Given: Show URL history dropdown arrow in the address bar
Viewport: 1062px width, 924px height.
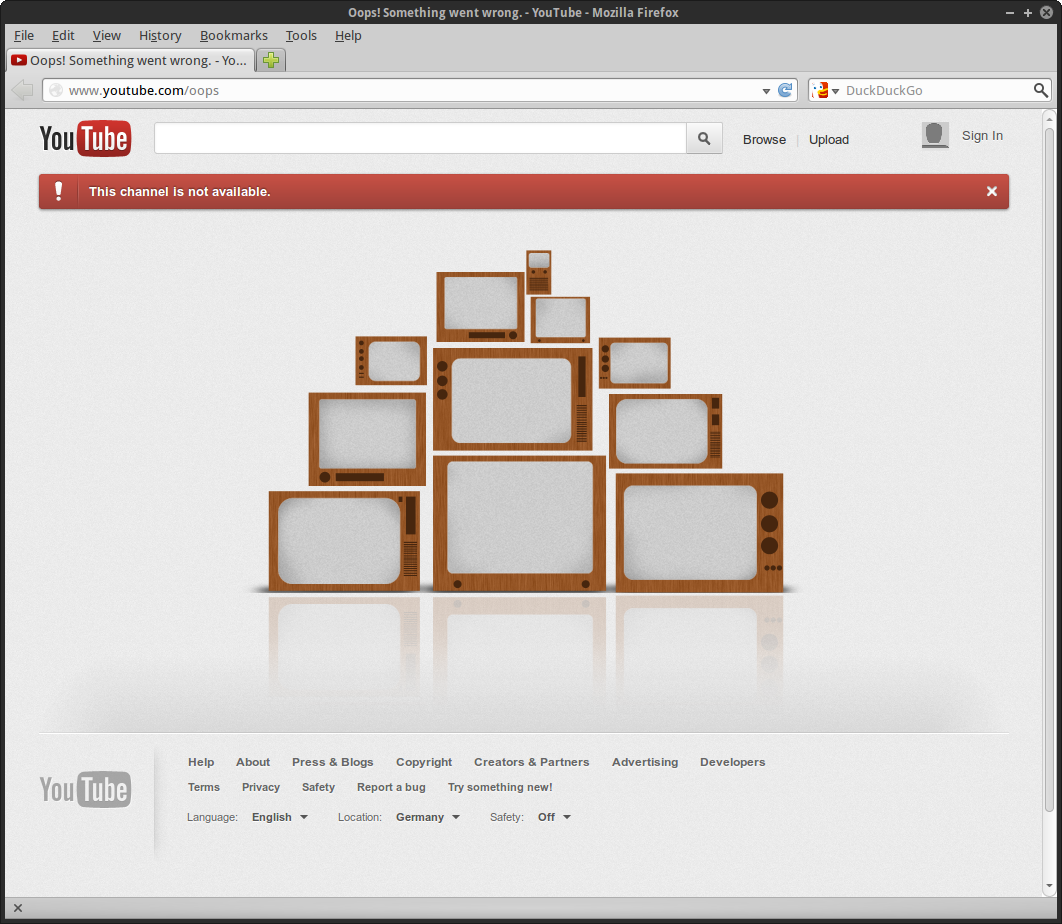Looking at the screenshot, I should [766, 90].
